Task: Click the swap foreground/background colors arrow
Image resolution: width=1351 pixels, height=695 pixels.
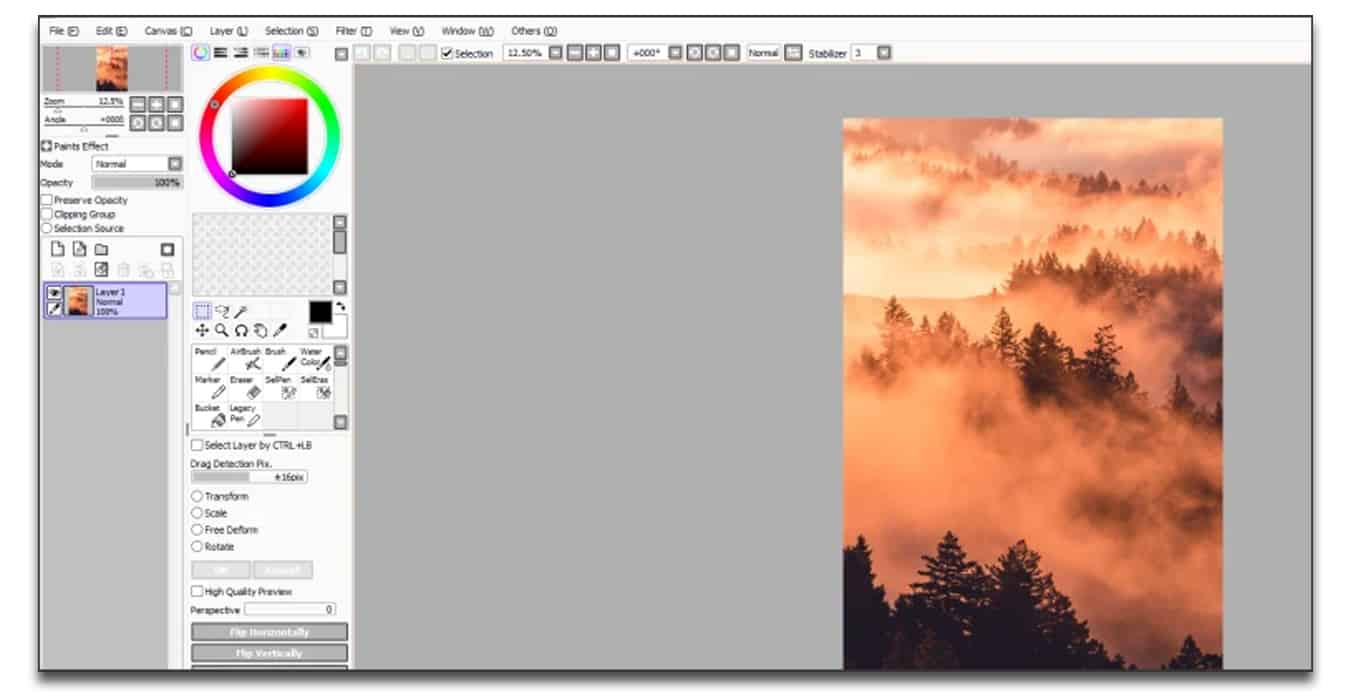Action: [x=341, y=306]
